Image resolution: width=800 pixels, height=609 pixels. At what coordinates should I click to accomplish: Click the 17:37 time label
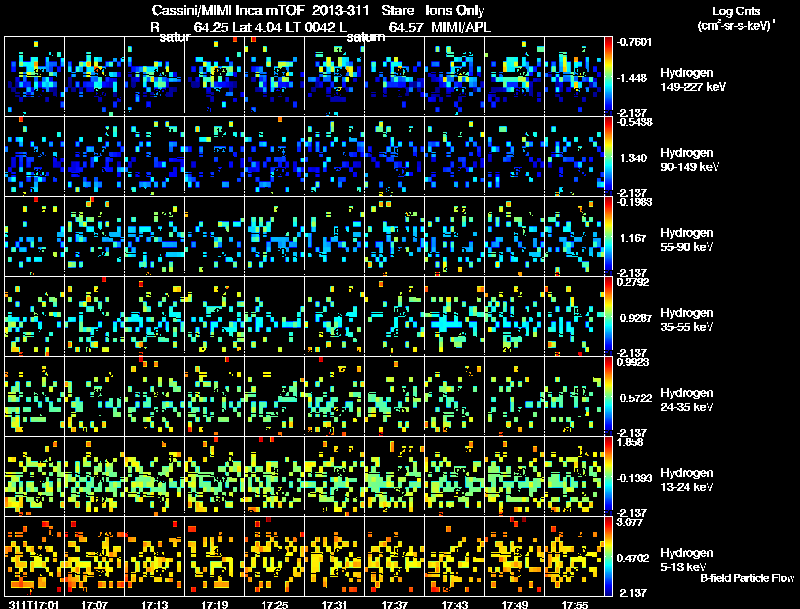[x=394, y=604]
